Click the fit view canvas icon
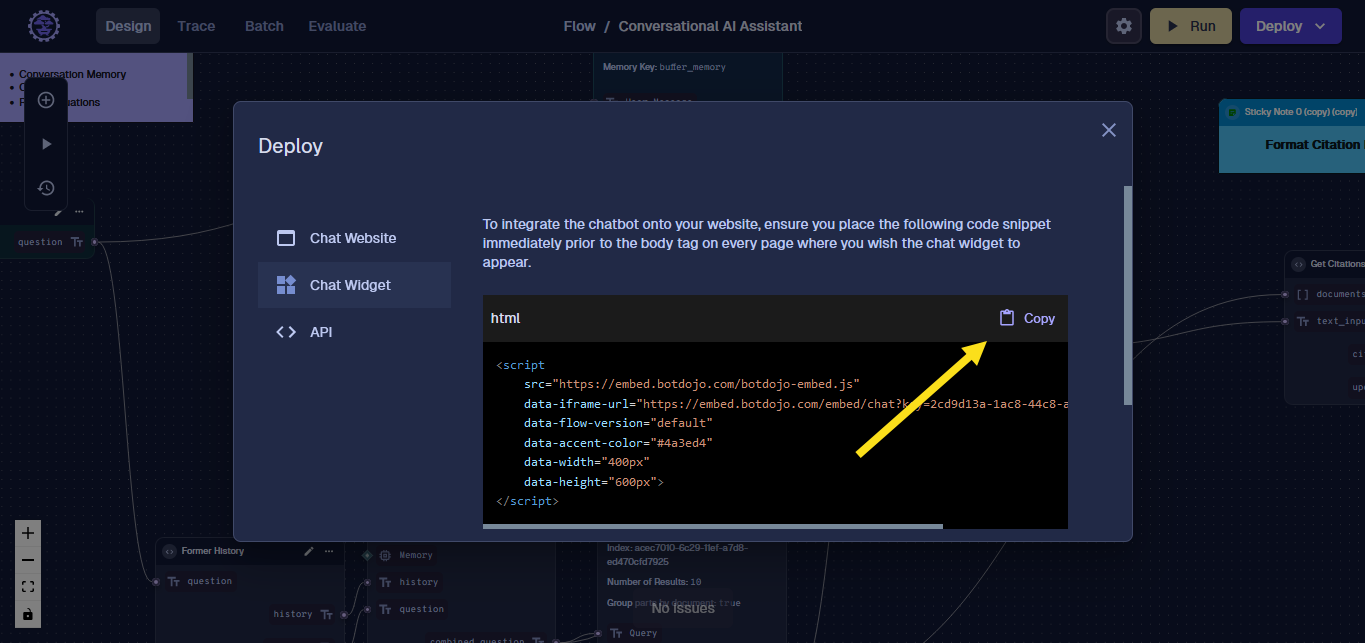The width and height of the screenshot is (1365, 643). (x=28, y=587)
